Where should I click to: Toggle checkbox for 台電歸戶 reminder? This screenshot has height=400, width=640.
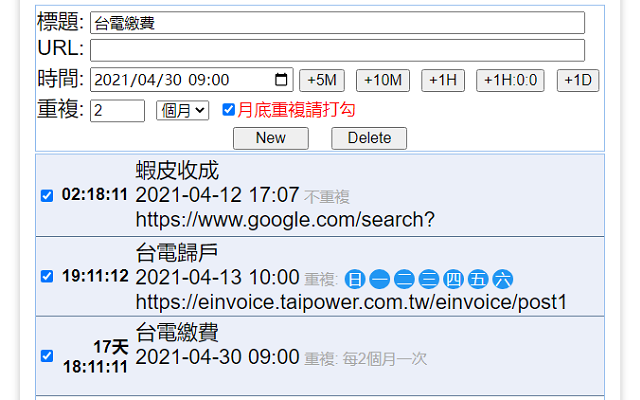[47, 276]
